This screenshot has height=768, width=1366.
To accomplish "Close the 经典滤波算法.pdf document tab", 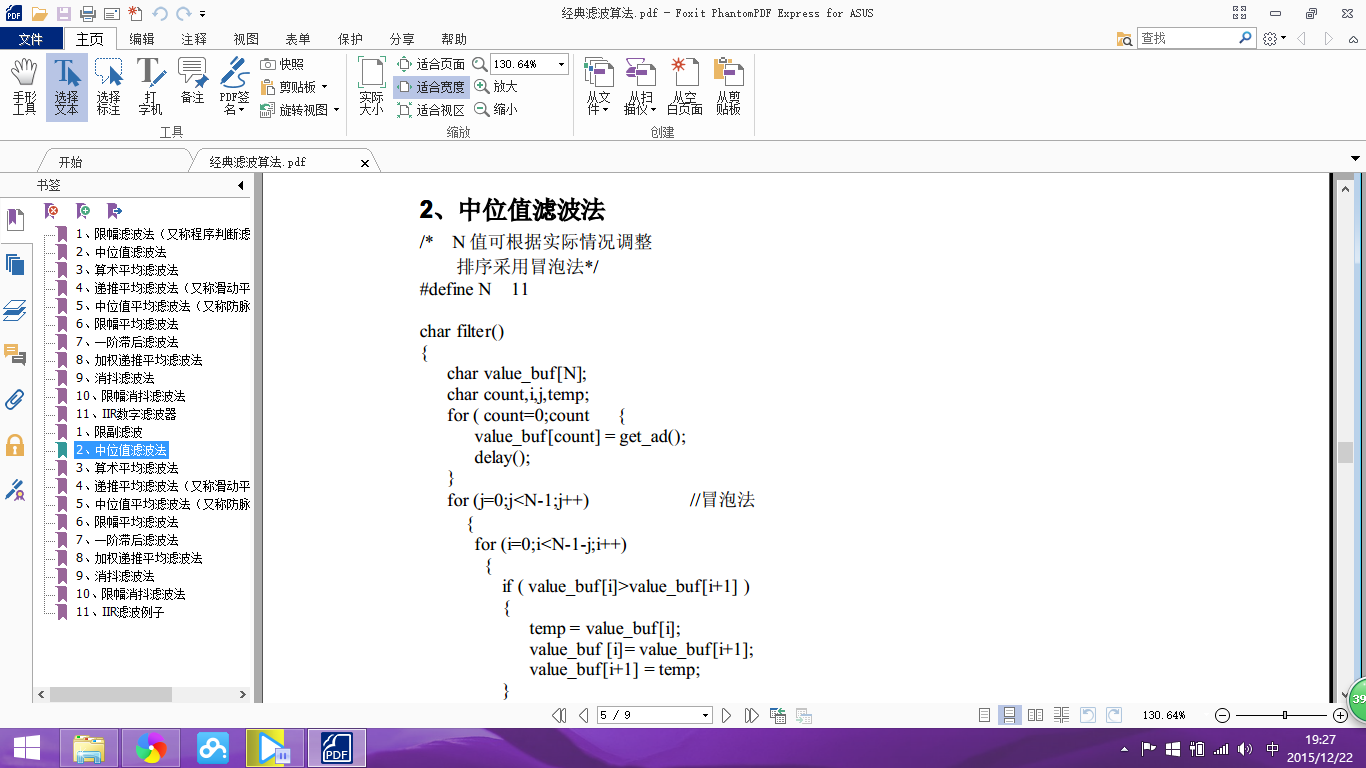I will (365, 163).
